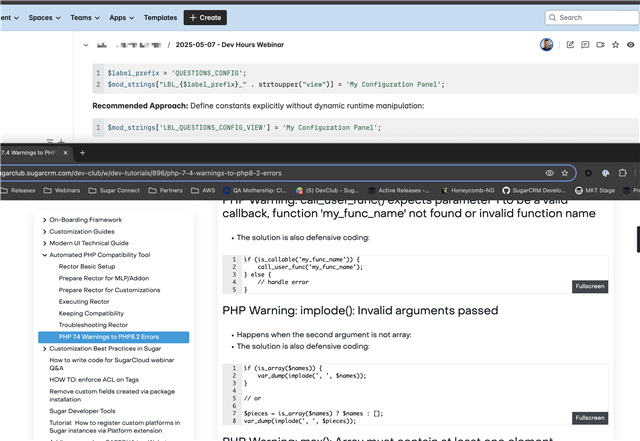Open the Apps dropdown menu
Image resolution: width=640 pixels, height=441 pixels.
(122, 18)
